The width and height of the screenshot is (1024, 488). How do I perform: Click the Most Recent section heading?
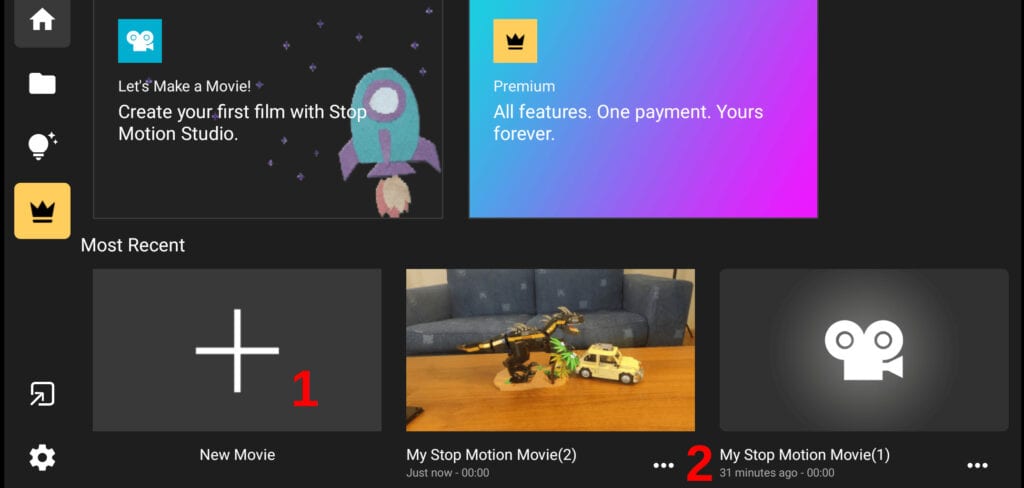click(x=133, y=245)
